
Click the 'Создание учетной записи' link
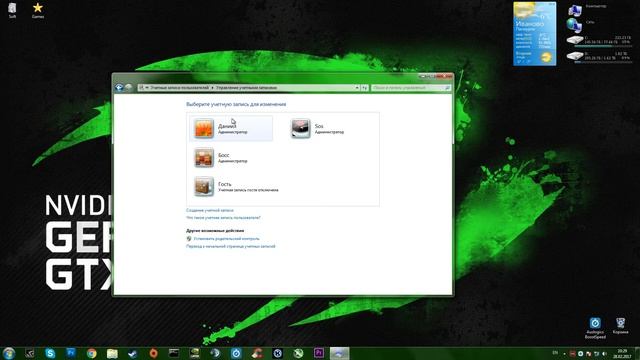(210, 210)
